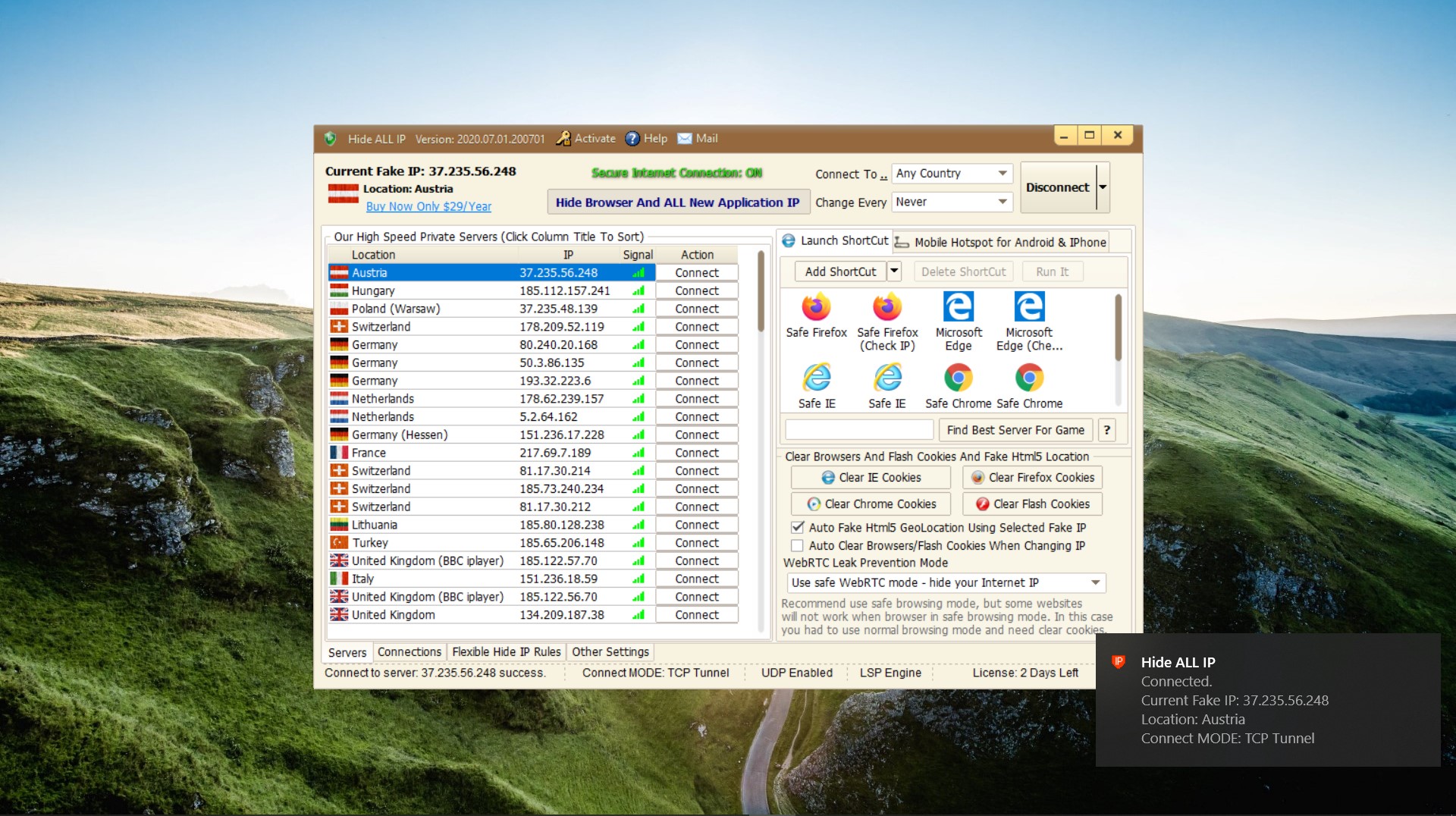Open Mobile Hotspot for Android & IPhone tab
The image size is (1456, 816).
[x=1001, y=242]
